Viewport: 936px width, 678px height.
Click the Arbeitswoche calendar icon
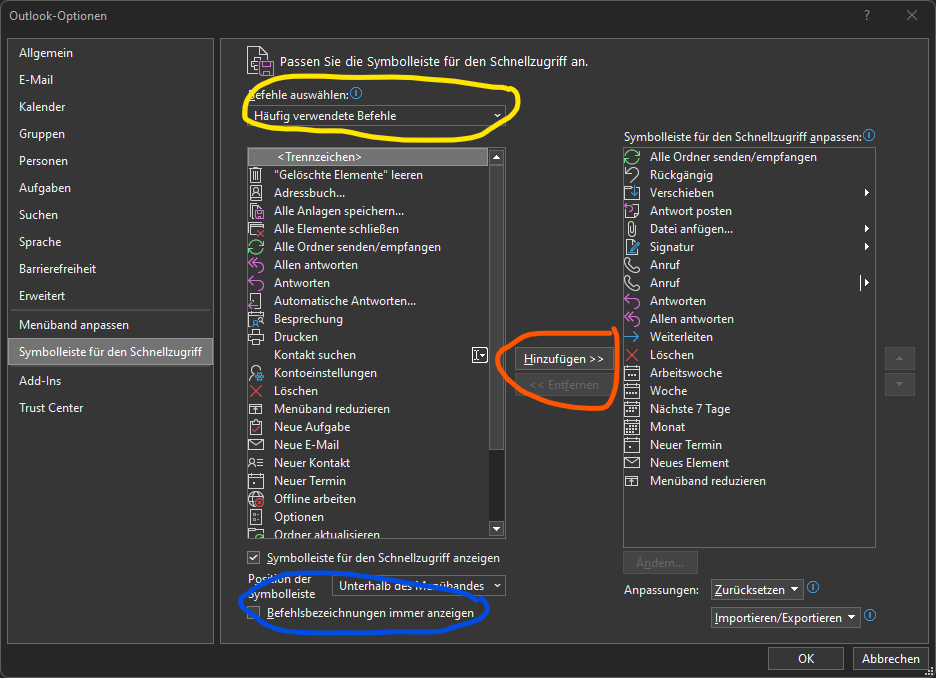pyautogui.click(x=632, y=373)
